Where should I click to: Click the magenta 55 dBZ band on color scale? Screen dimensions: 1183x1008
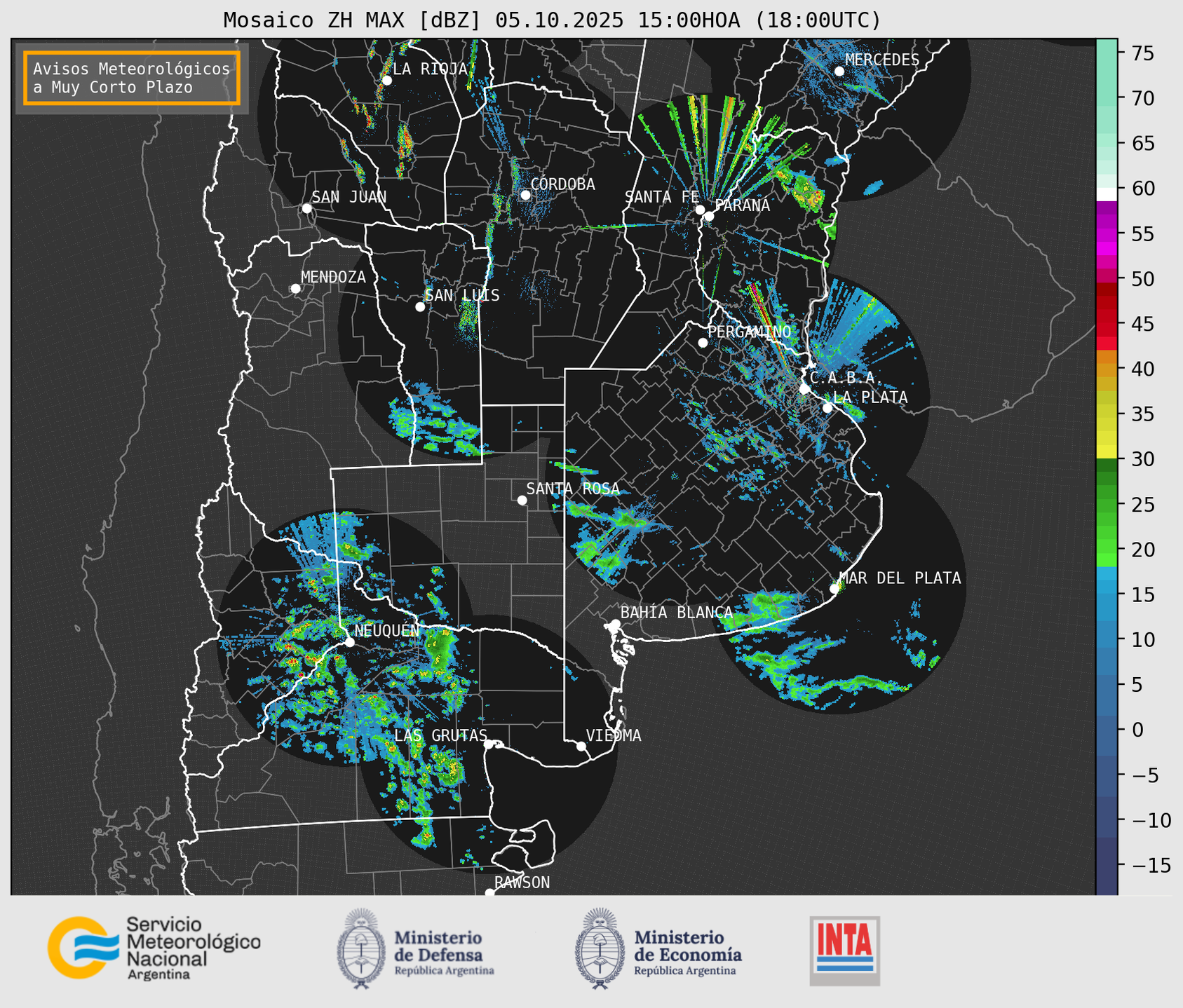1107,233
